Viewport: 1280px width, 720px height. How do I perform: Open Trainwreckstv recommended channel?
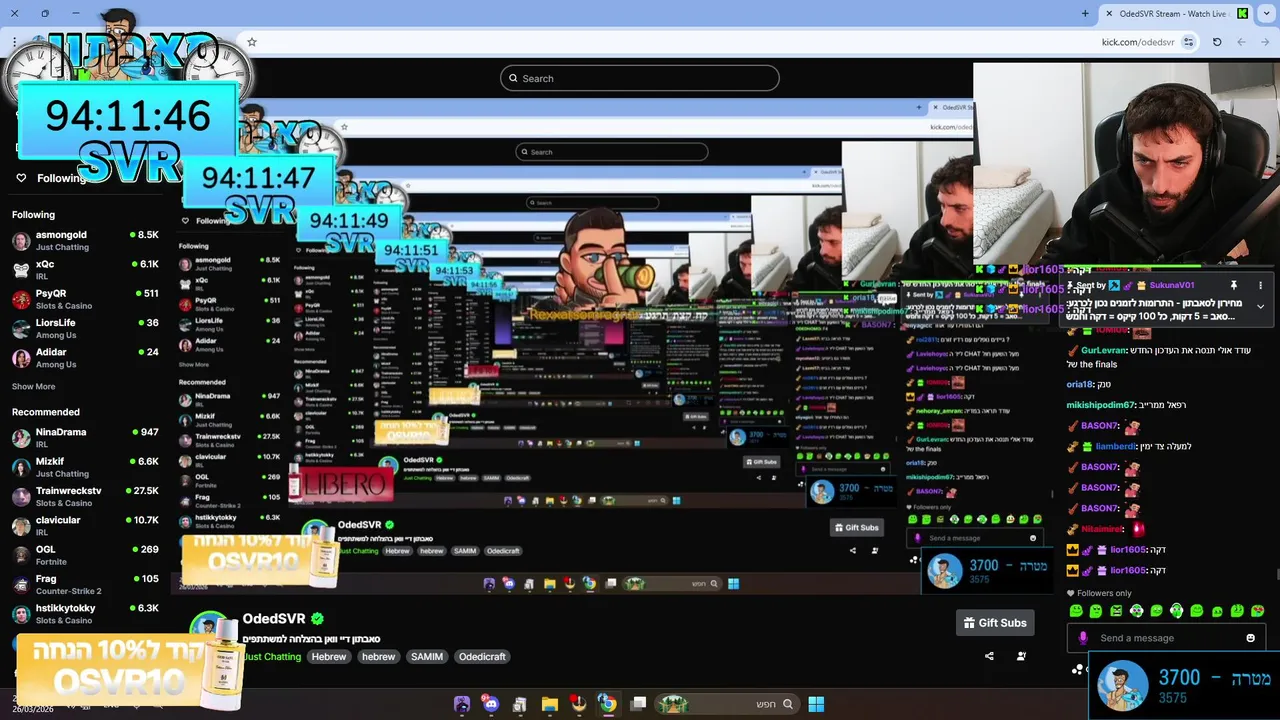85,496
